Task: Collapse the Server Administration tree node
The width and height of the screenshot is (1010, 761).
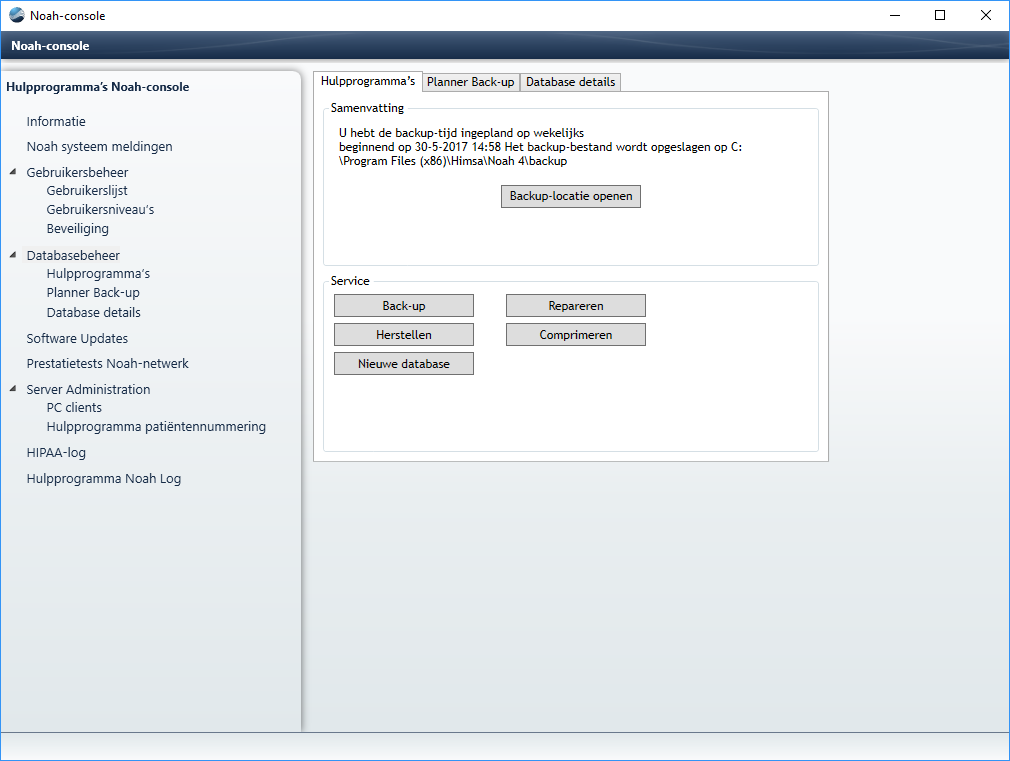Action: (x=13, y=389)
